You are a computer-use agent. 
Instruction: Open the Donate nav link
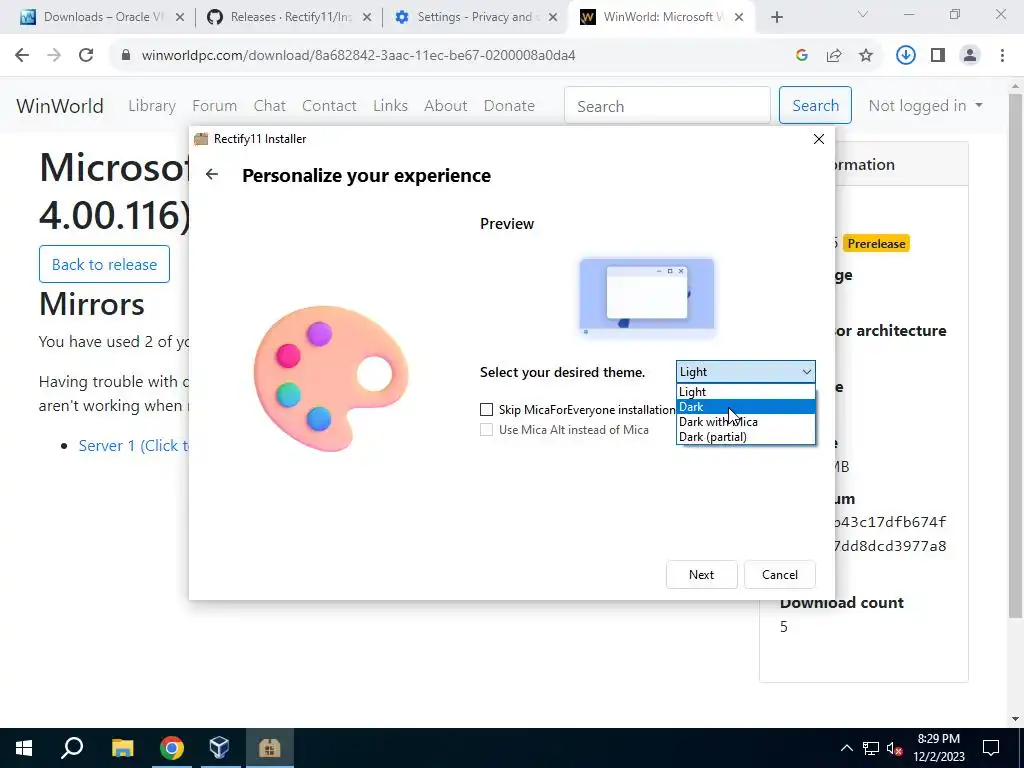pyautogui.click(x=509, y=106)
